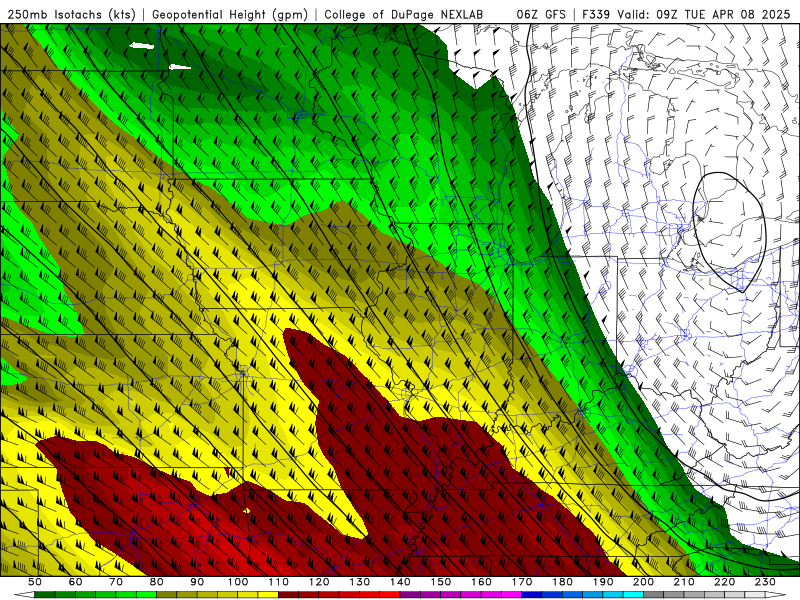
Task: Click the 170 knot colorbar label
Action: [522, 582]
